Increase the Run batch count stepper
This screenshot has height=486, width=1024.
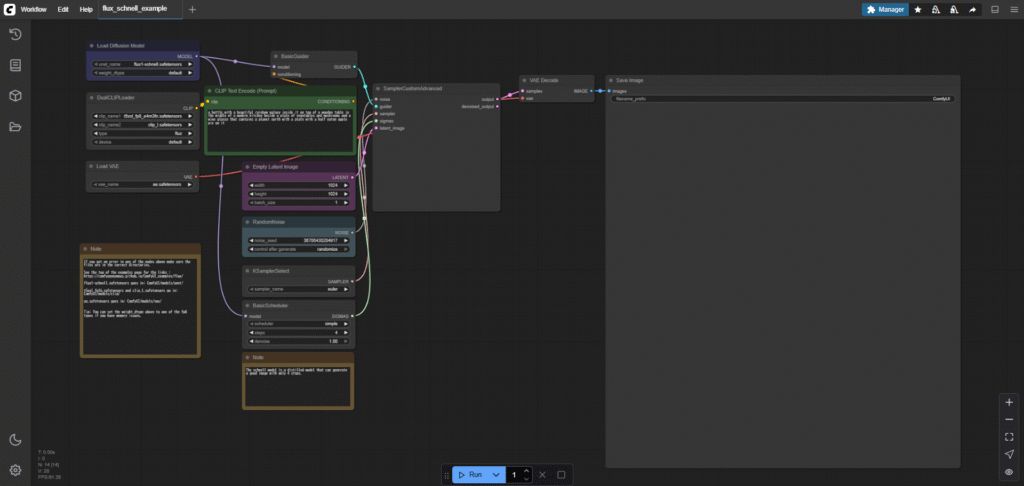[x=526, y=471]
